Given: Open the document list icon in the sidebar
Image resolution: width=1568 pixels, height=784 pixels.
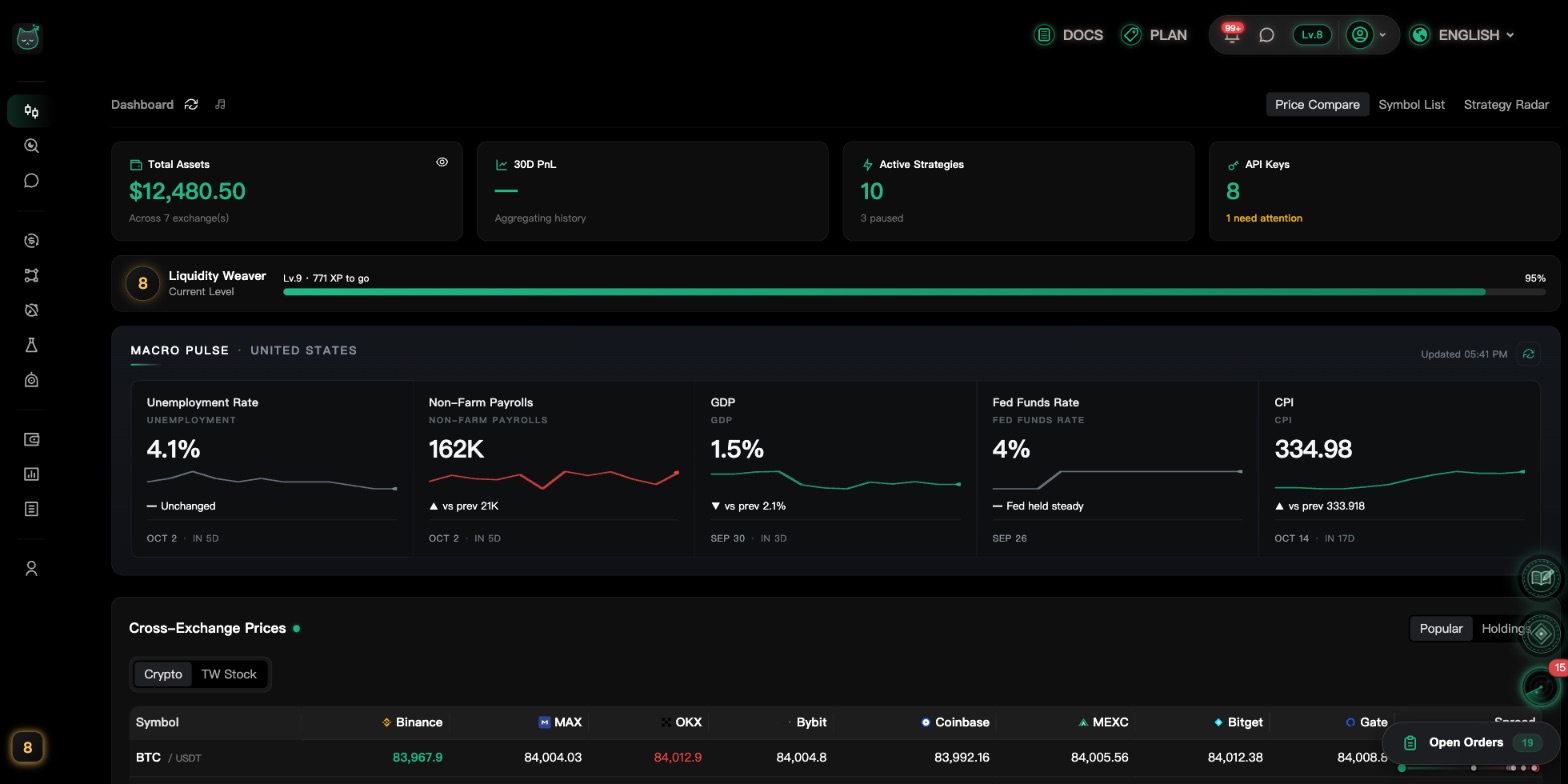Looking at the screenshot, I should [31, 509].
